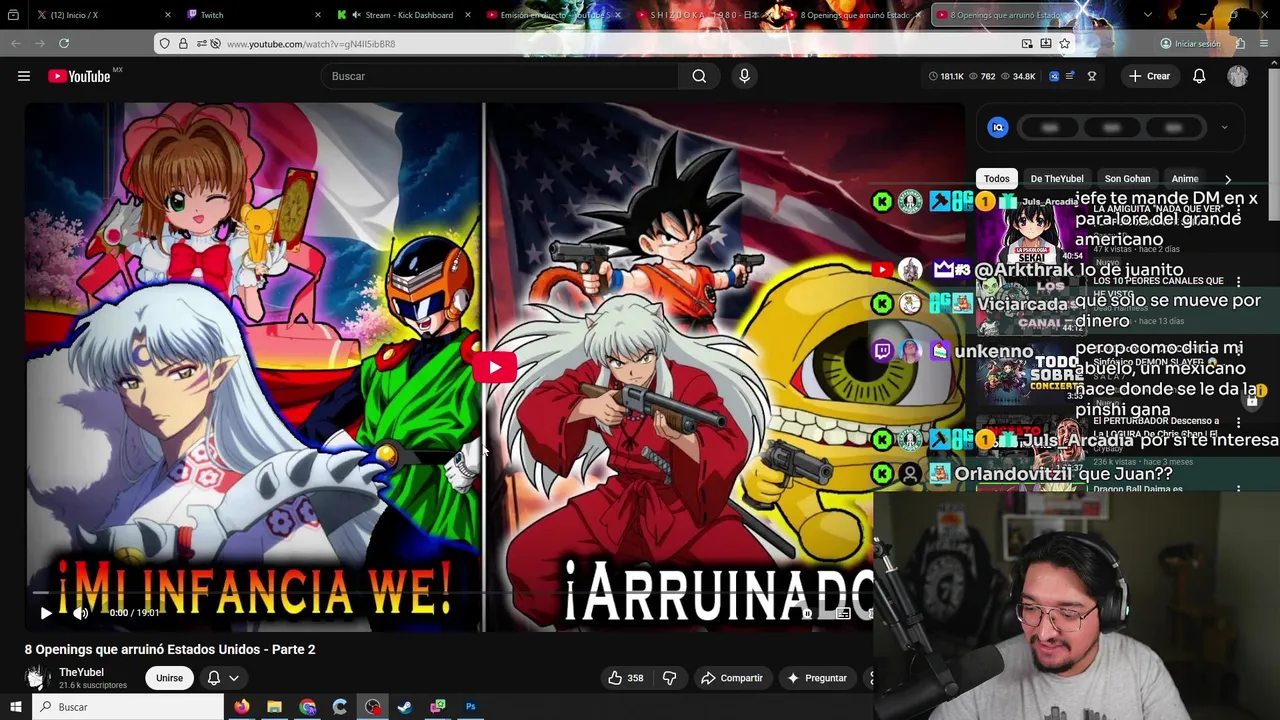Click Iniciar sesión in browser toolbar
The height and width of the screenshot is (720, 1280).
1190,44
